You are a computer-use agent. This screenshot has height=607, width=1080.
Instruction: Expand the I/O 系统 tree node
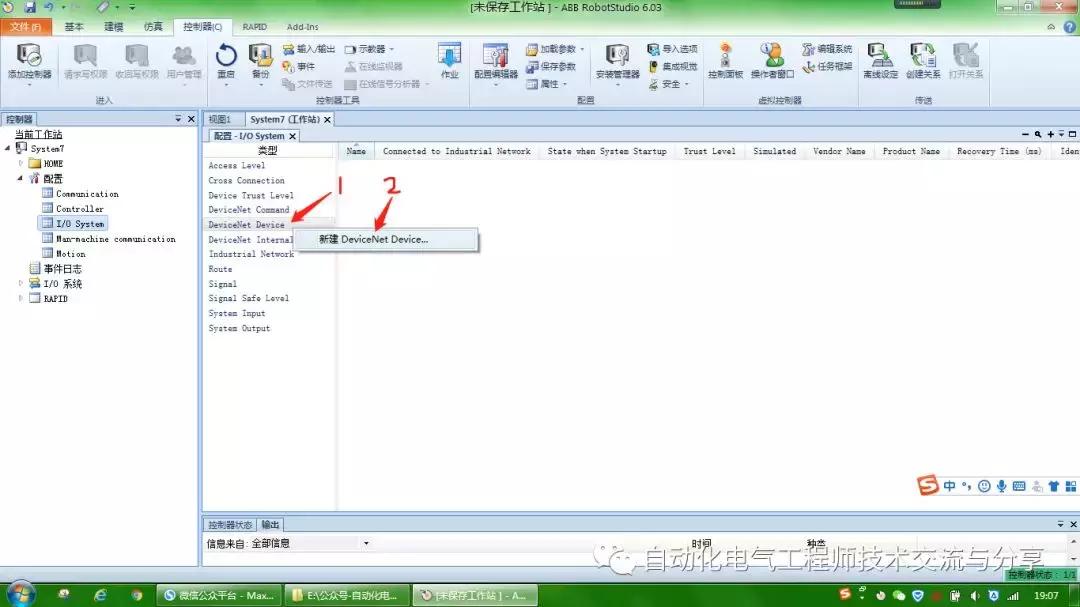click(x=21, y=283)
